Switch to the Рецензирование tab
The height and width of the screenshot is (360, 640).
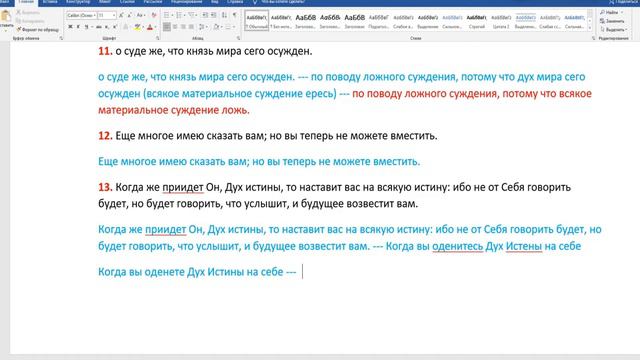pos(187,2)
